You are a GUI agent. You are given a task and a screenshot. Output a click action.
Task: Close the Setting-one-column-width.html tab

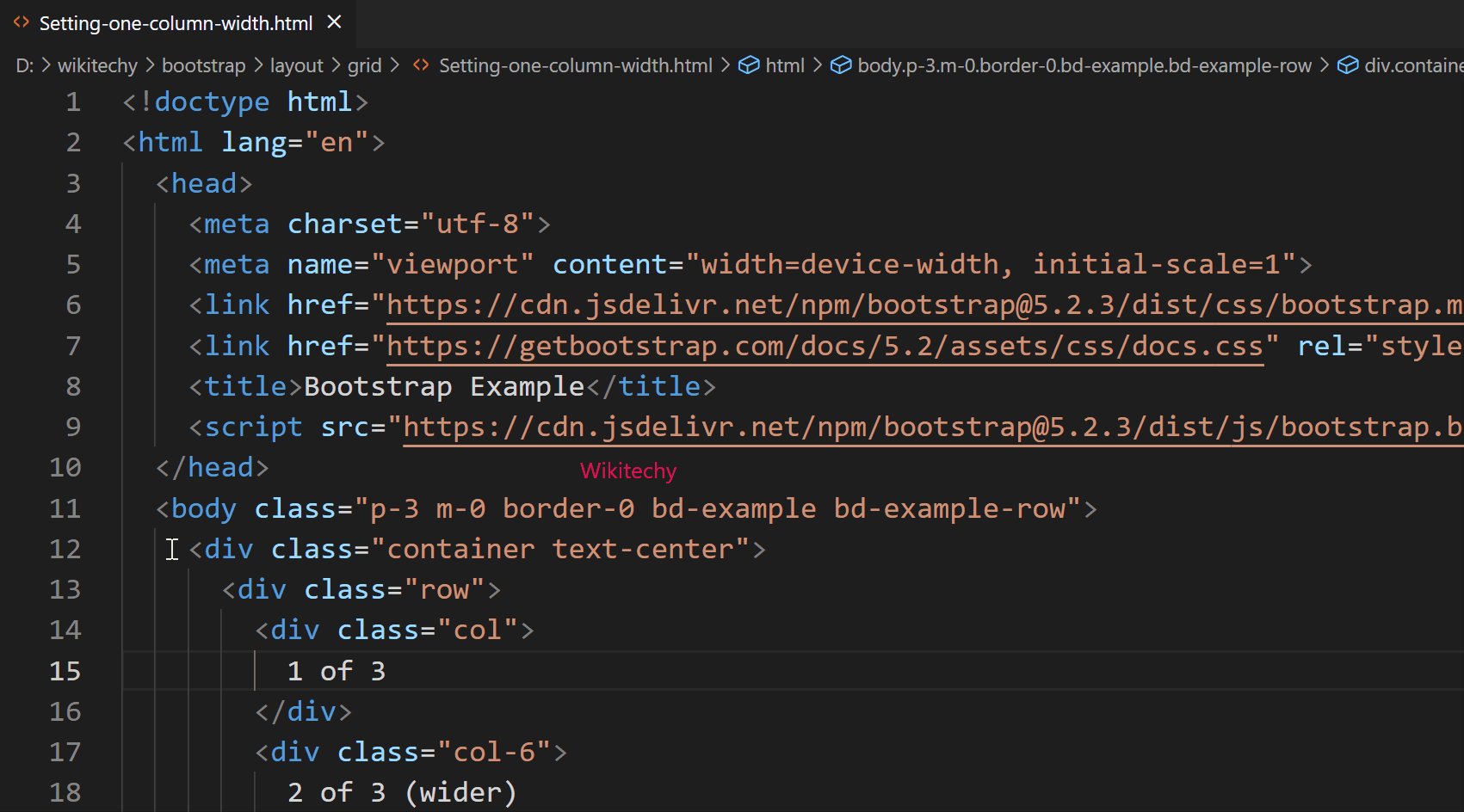pyautogui.click(x=334, y=23)
